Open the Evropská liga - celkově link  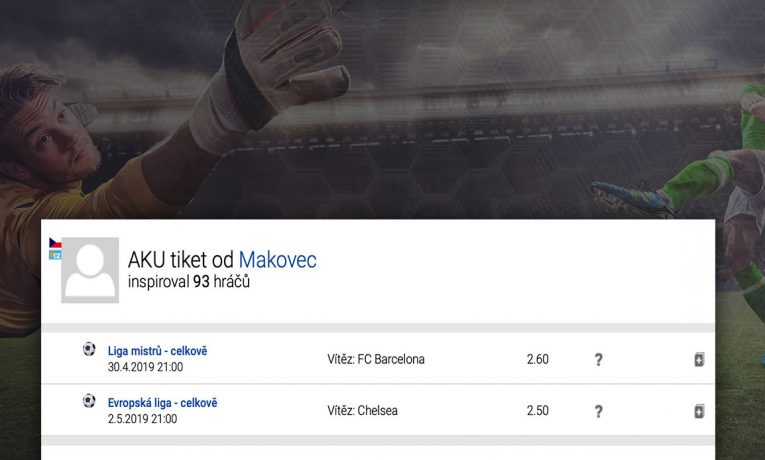[162, 403]
